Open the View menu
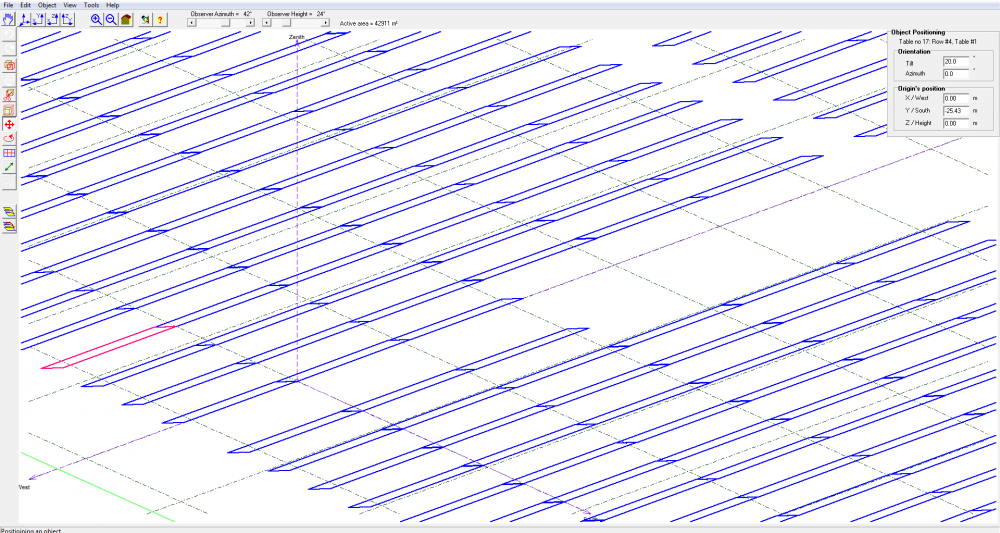Image resolution: width=1000 pixels, height=533 pixels. (69, 5)
